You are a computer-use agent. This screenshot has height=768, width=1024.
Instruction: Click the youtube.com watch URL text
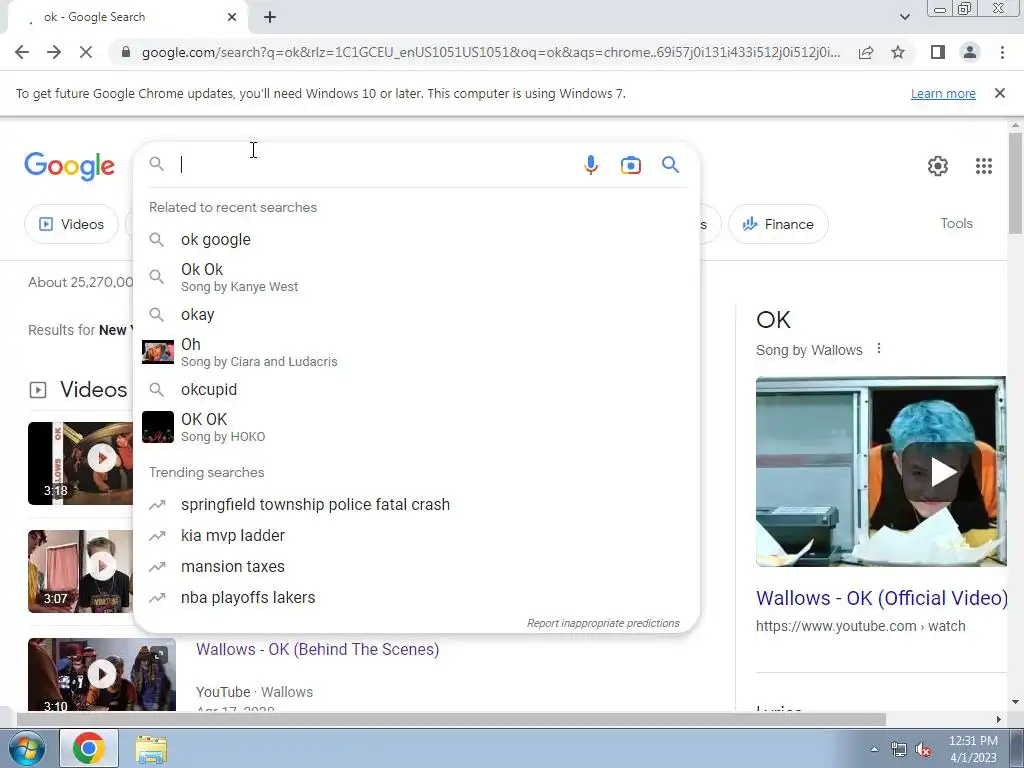click(860, 626)
